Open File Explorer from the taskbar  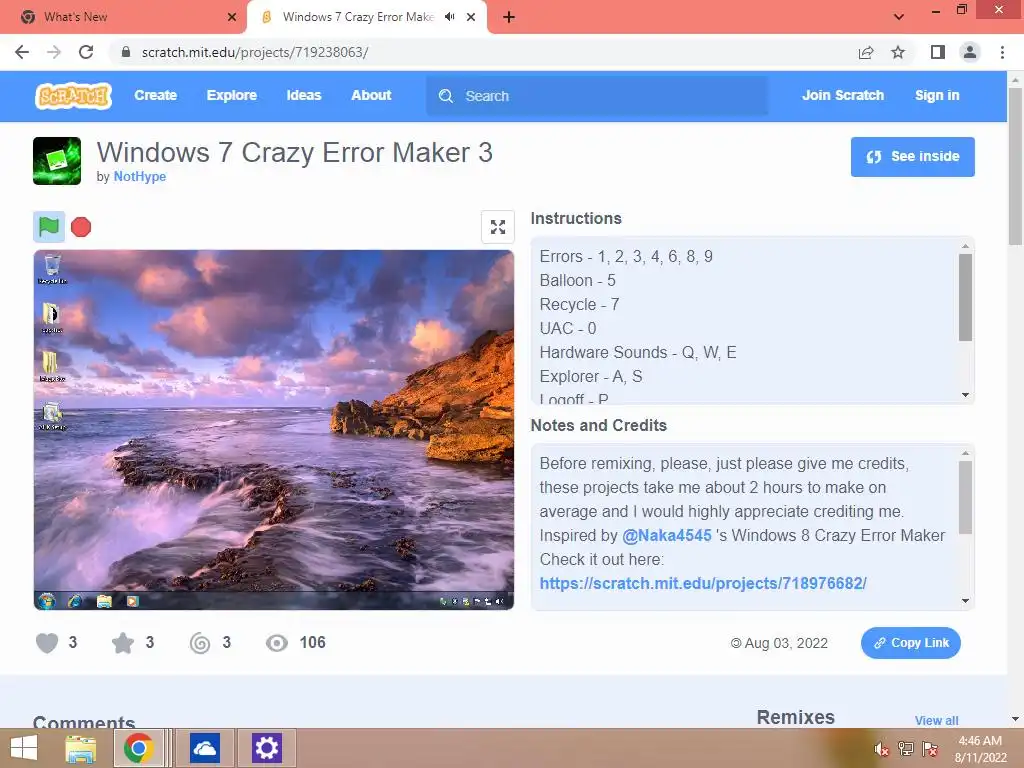pyautogui.click(x=81, y=748)
